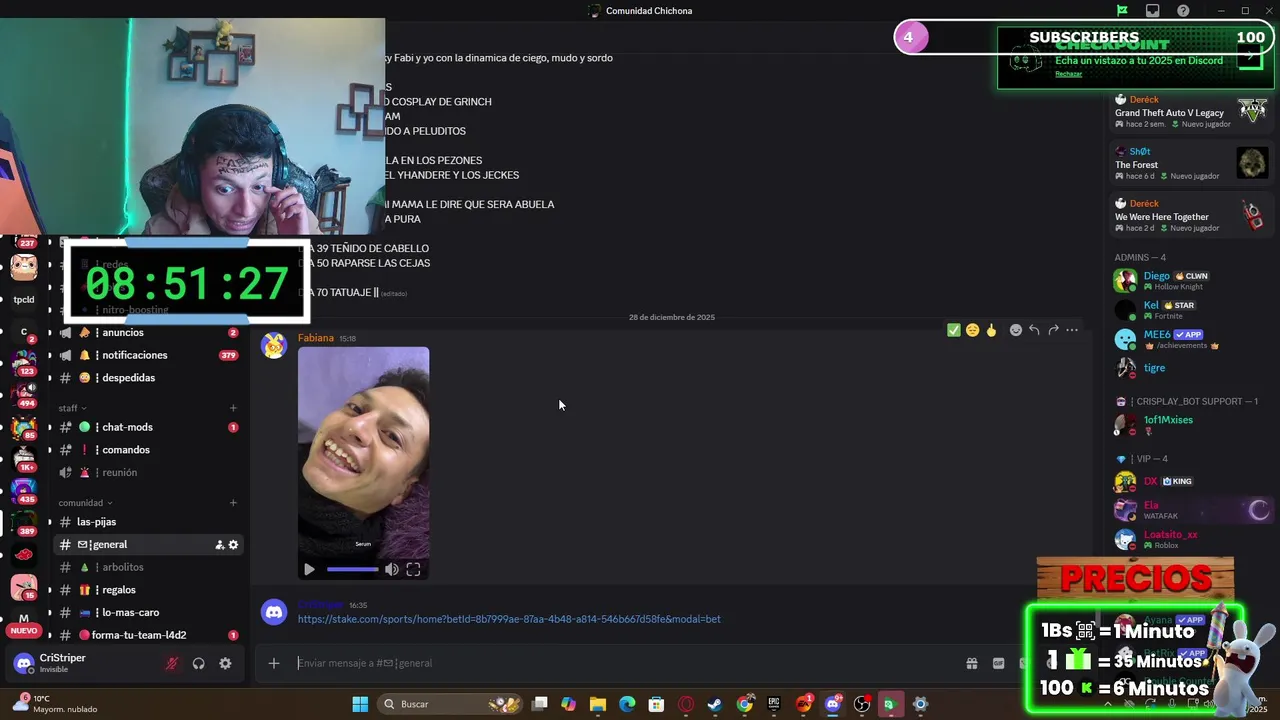Viewport: 1280px width, 720px height.
Task: Click the green Checkpoint flag icon
Action: pos(1122,11)
